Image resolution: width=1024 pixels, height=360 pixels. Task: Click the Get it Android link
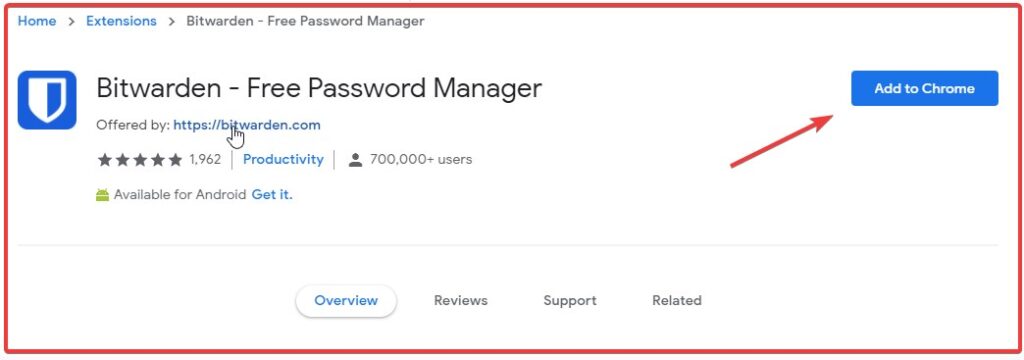coord(272,195)
